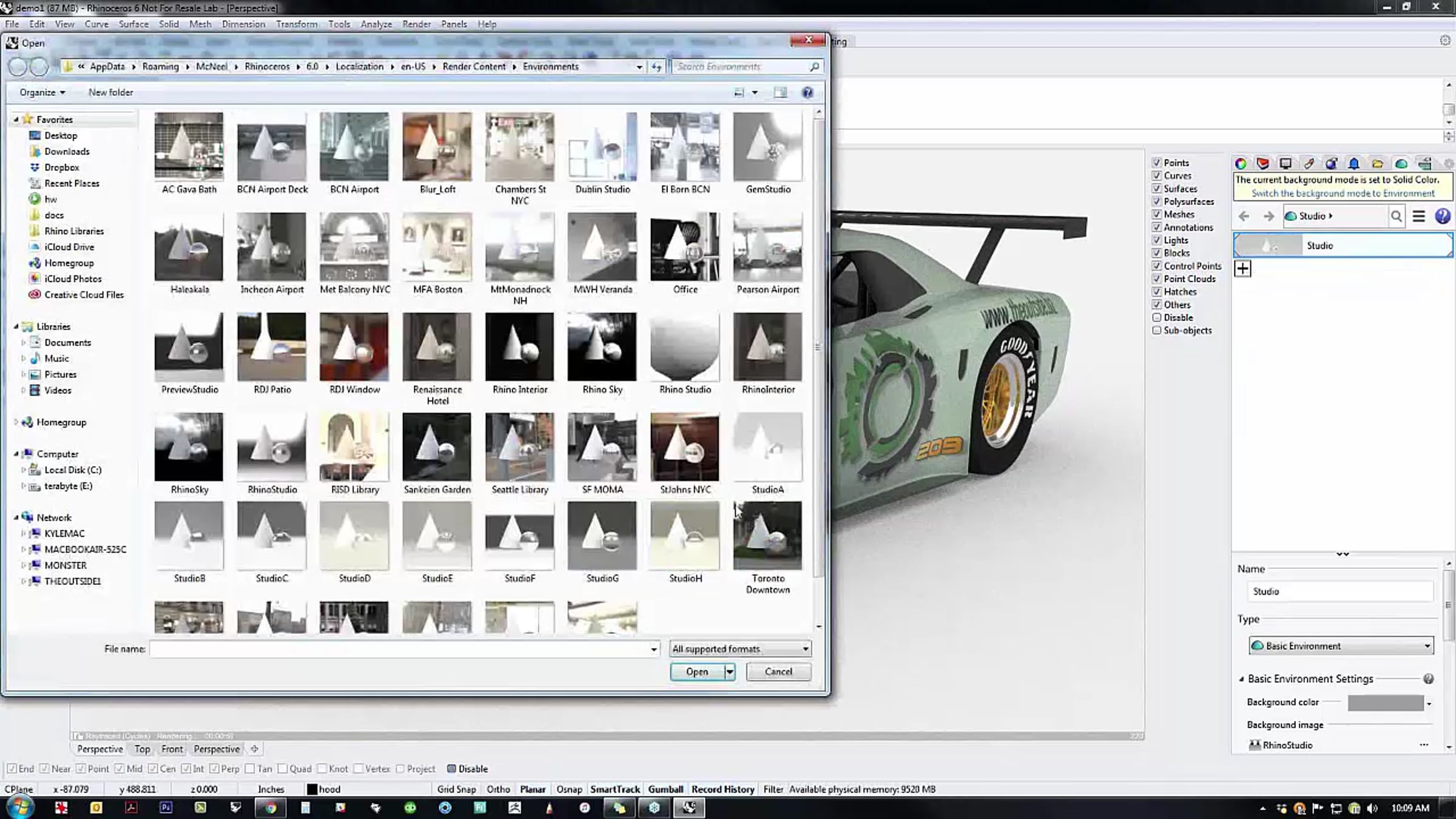This screenshot has width=1456, height=819.
Task: Open the Materials panel color wheel icon
Action: [1241, 164]
